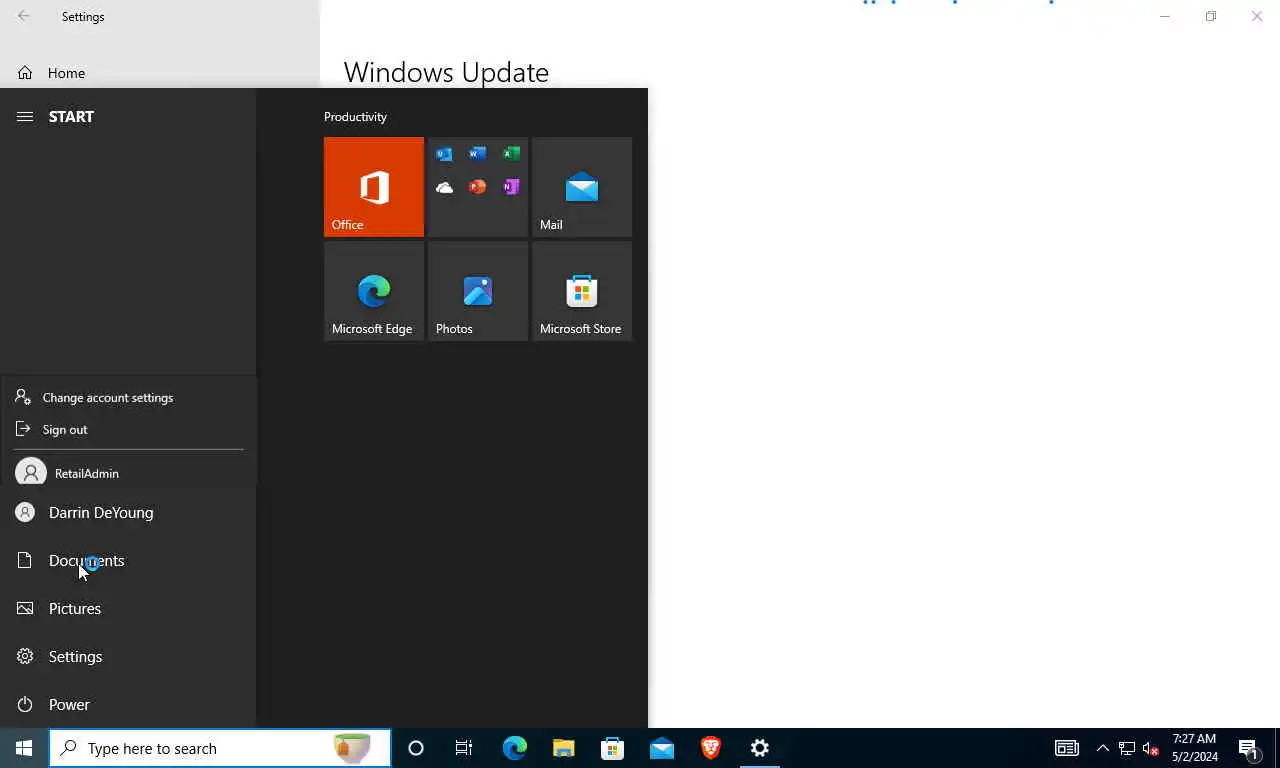Open Settings from Start sidebar
Image resolution: width=1280 pixels, height=768 pixels.
[x=128, y=656]
